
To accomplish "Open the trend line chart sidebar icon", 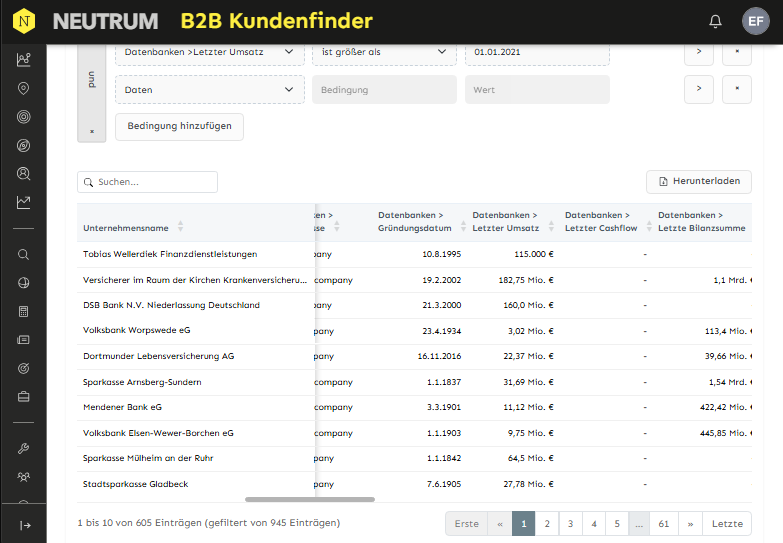I will click(x=23, y=202).
